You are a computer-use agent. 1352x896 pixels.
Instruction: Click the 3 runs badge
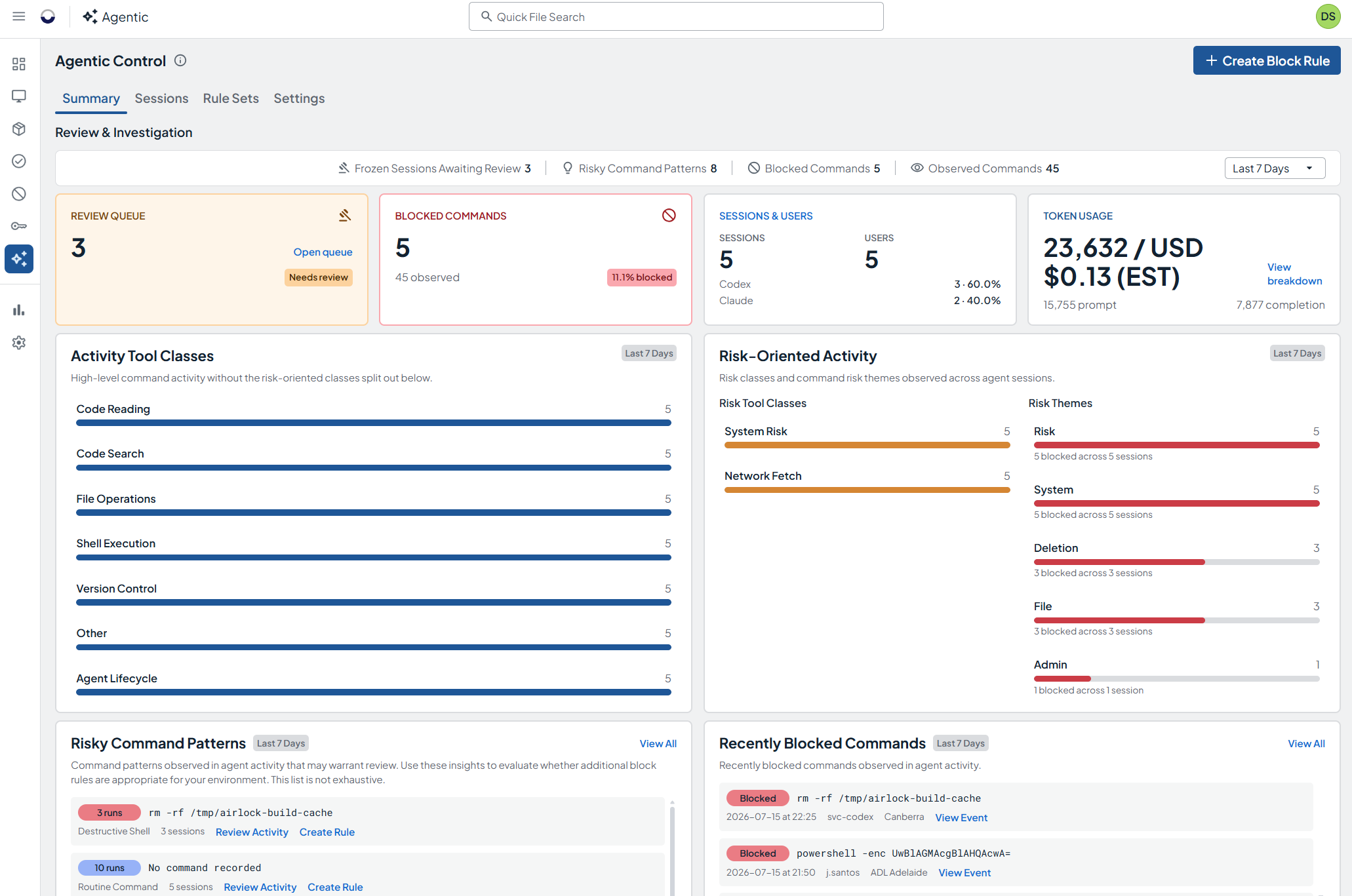[x=109, y=813]
